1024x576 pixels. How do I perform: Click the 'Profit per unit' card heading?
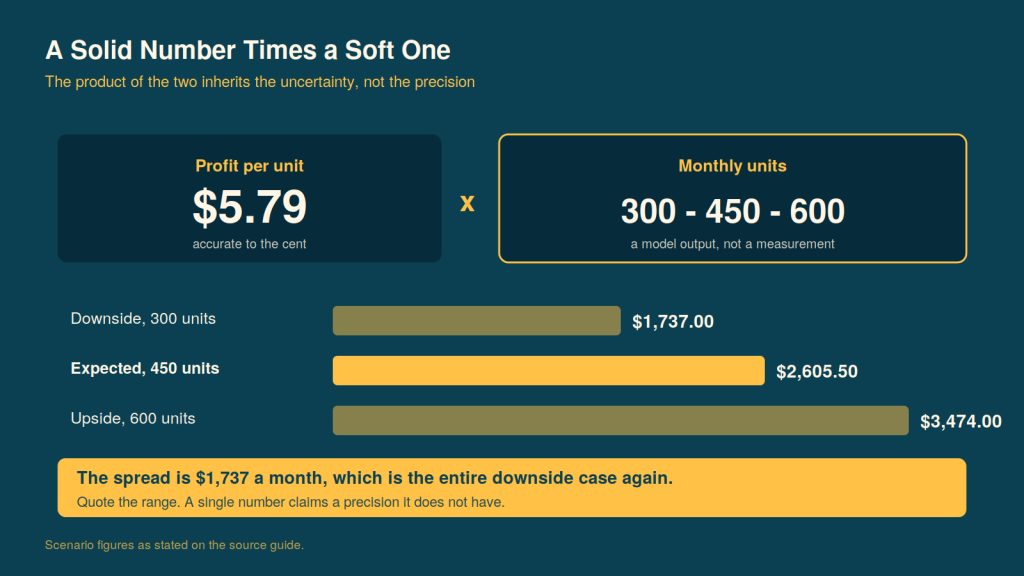pyautogui.click(x=249, y=166)
